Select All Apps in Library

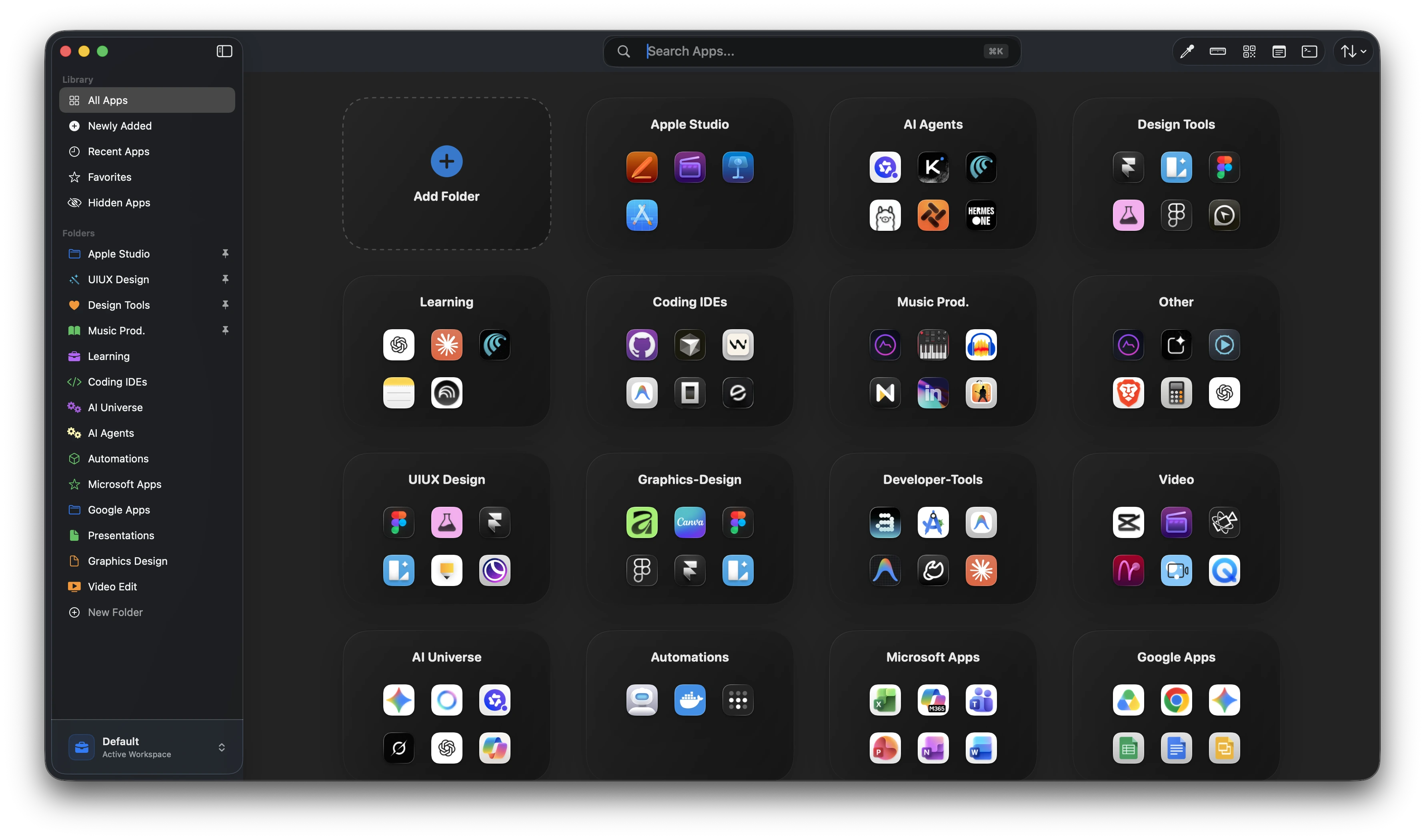click(147, 100)
